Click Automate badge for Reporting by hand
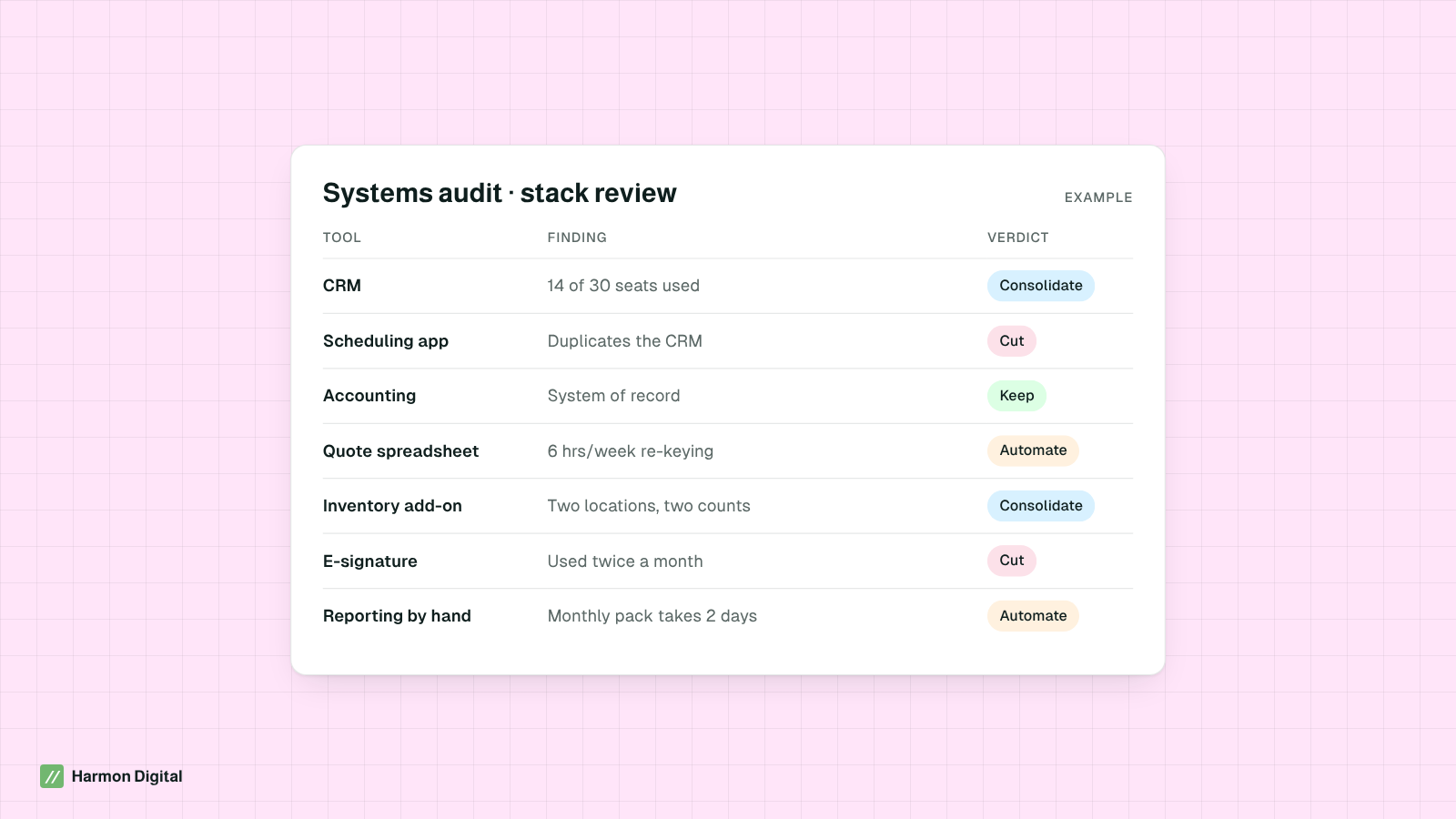This screenshot has width=1456, height=819. pos(1033,616)
